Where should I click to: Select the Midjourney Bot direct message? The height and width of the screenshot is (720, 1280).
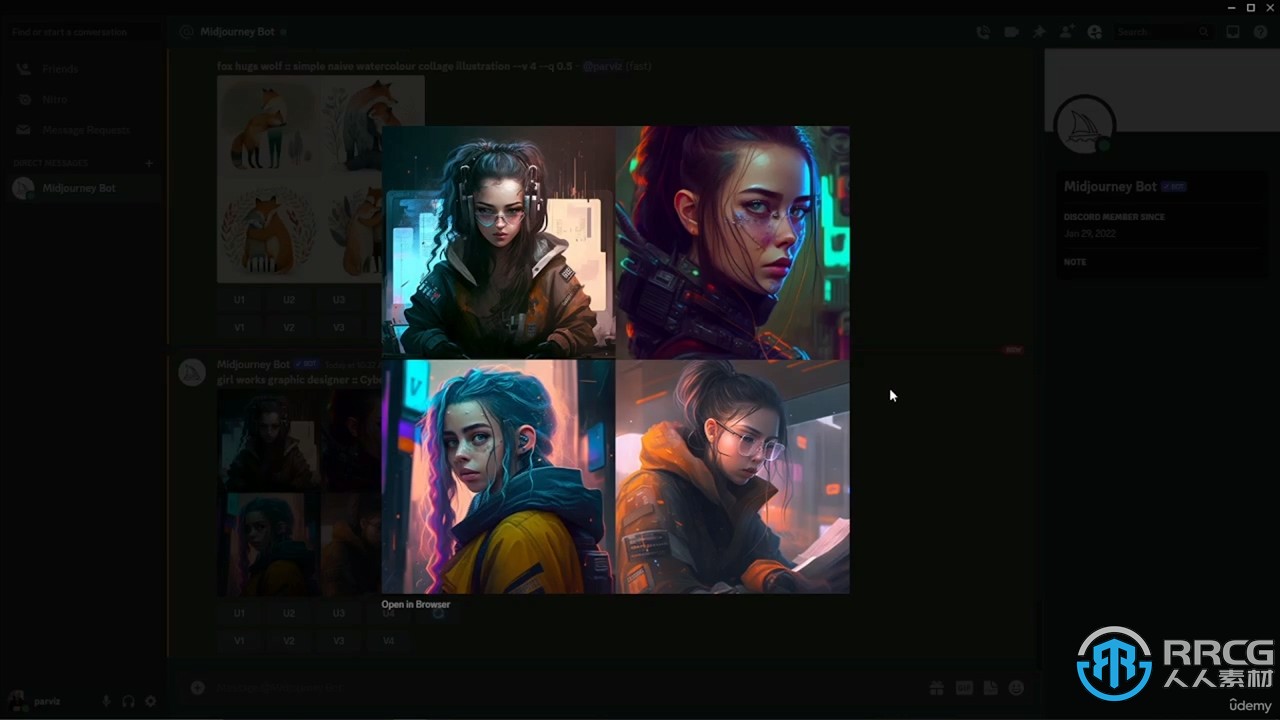[82, 188]
